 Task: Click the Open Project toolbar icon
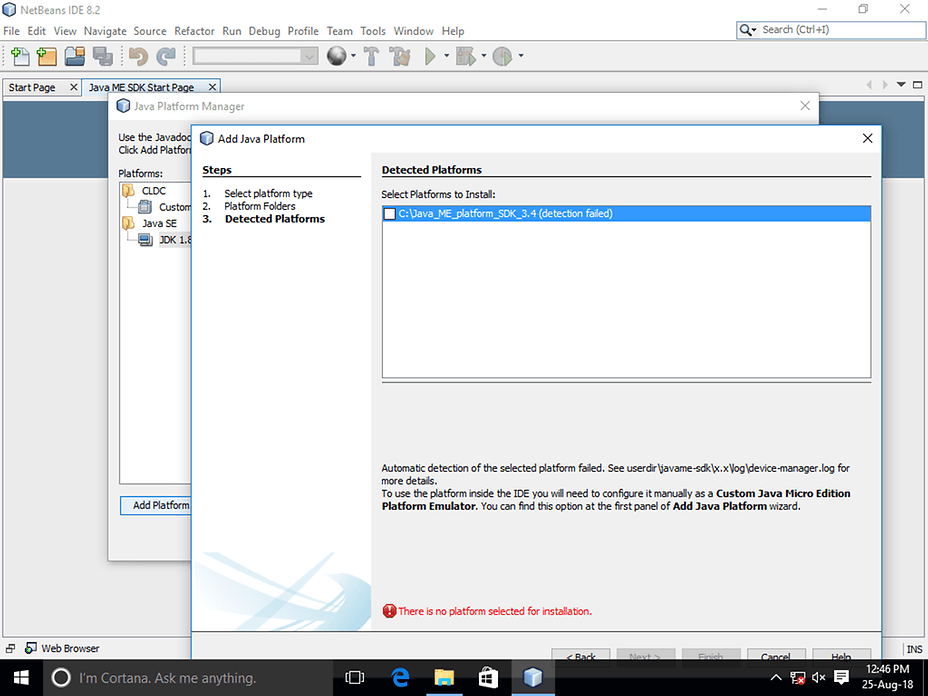tap(75, 56)
